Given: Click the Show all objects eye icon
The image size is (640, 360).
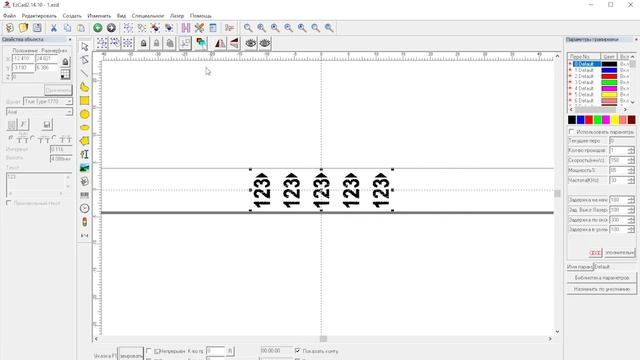Looking at the screenshot, I should click(251, 43).
